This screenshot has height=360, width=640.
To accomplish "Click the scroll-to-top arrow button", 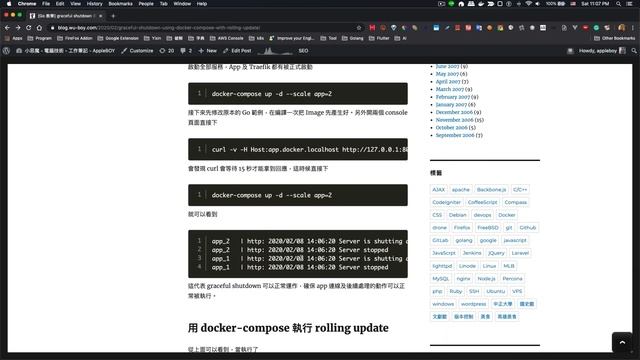I will pyautogui.click(x=622, y=342).
